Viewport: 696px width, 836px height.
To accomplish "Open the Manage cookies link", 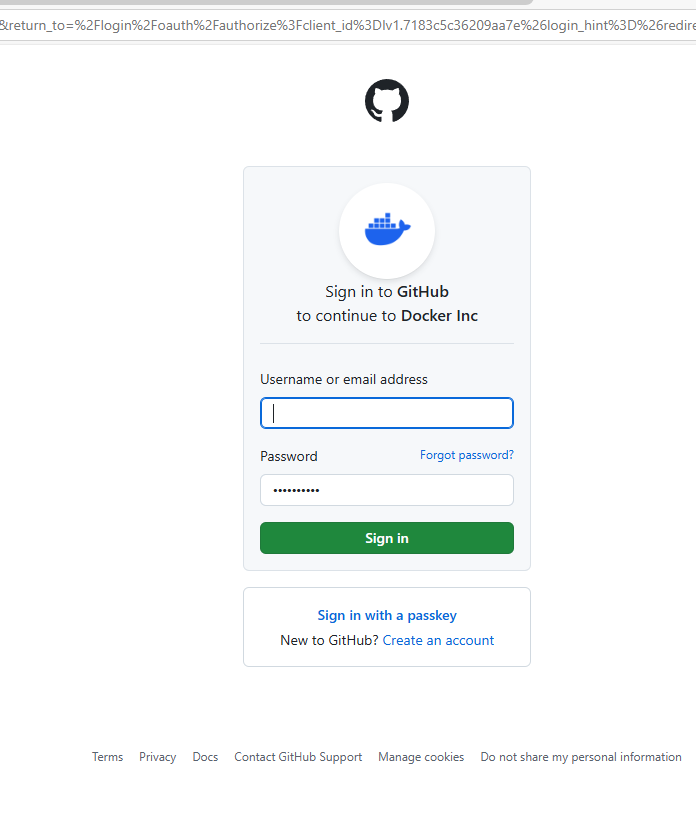I will coord(421,757).
